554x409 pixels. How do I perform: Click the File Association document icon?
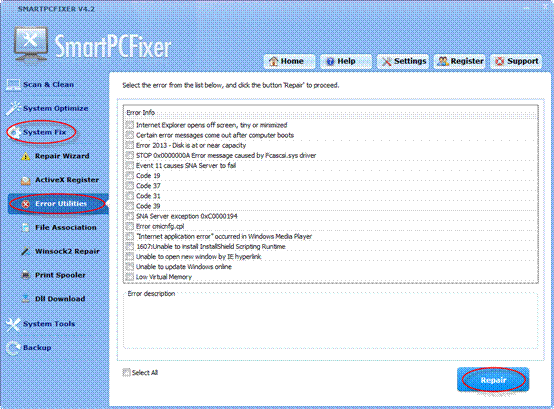click(25, 227)
